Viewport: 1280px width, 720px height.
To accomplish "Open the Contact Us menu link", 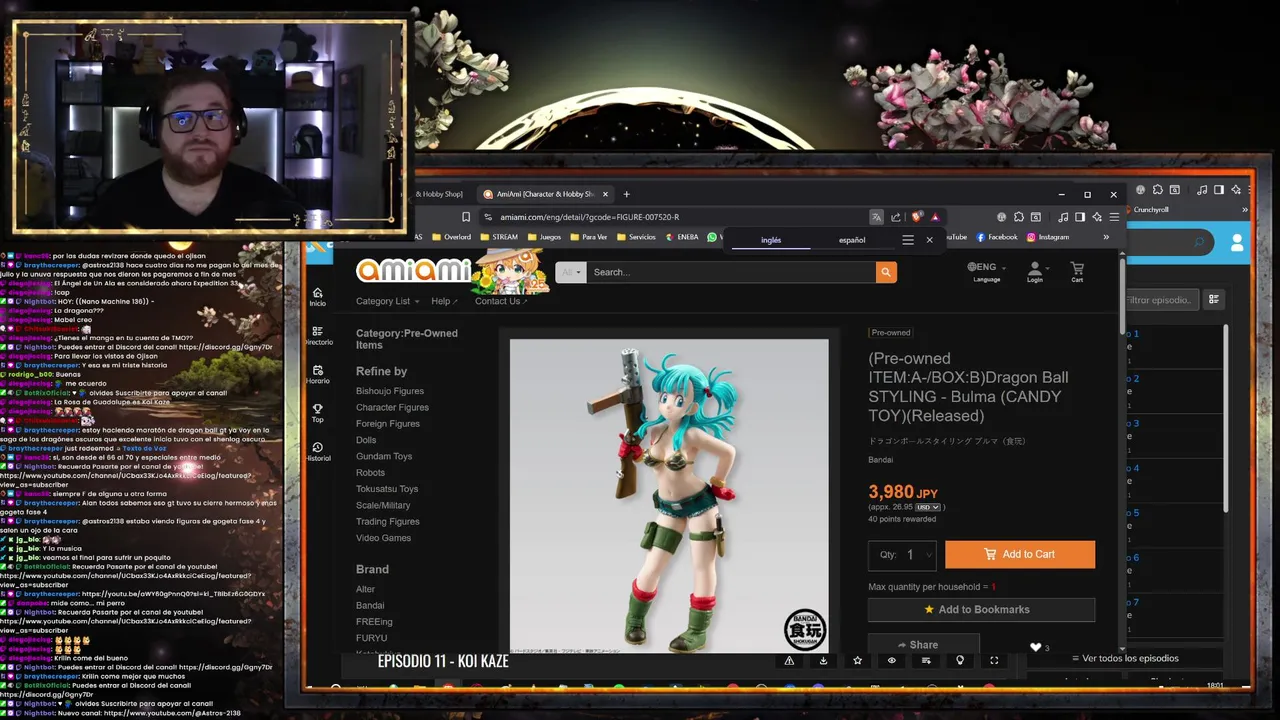I will (x=500, y=301).
